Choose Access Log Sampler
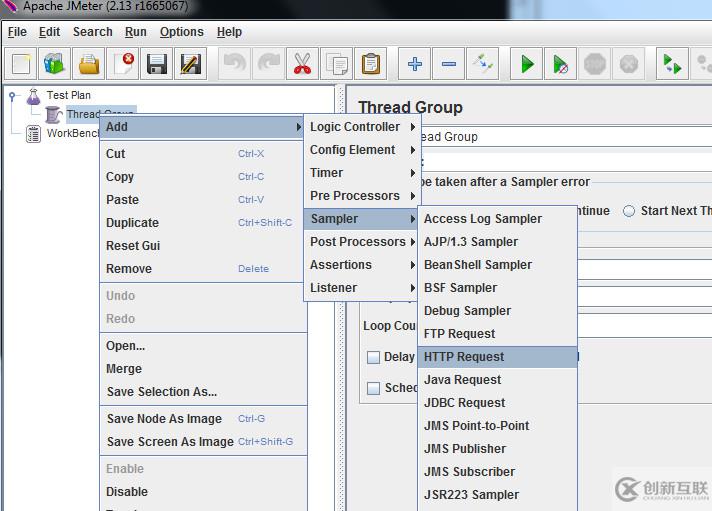This screenshot has width=712, height=511. 498,219
